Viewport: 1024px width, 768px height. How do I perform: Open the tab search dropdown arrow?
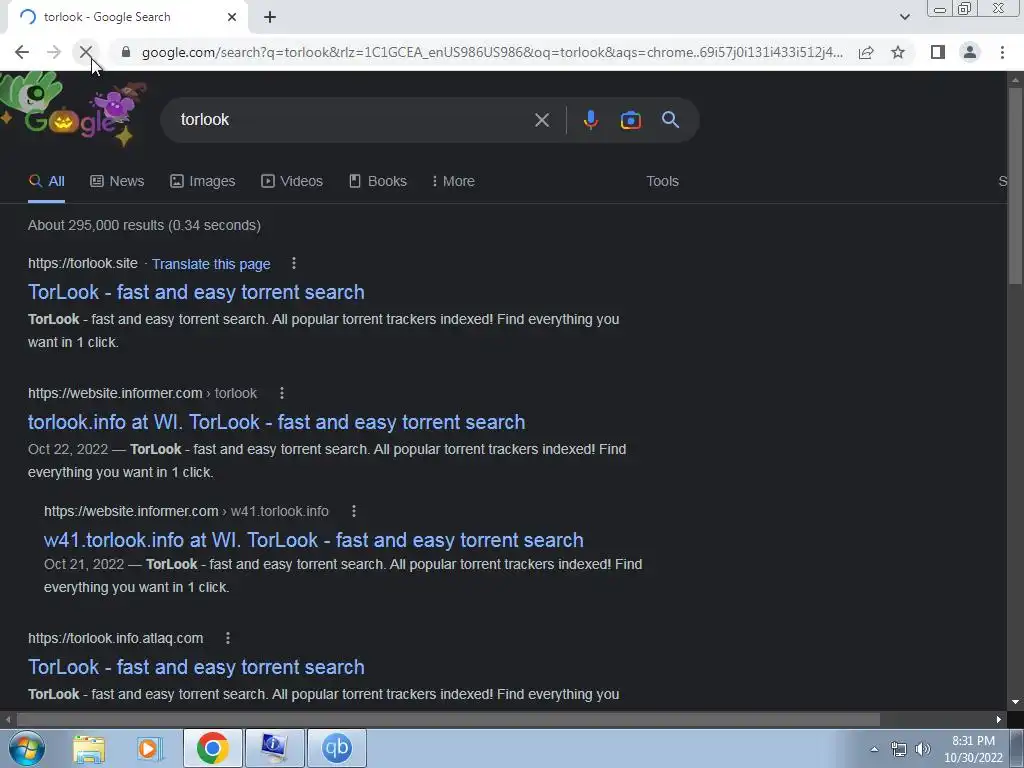coord(904,17)
